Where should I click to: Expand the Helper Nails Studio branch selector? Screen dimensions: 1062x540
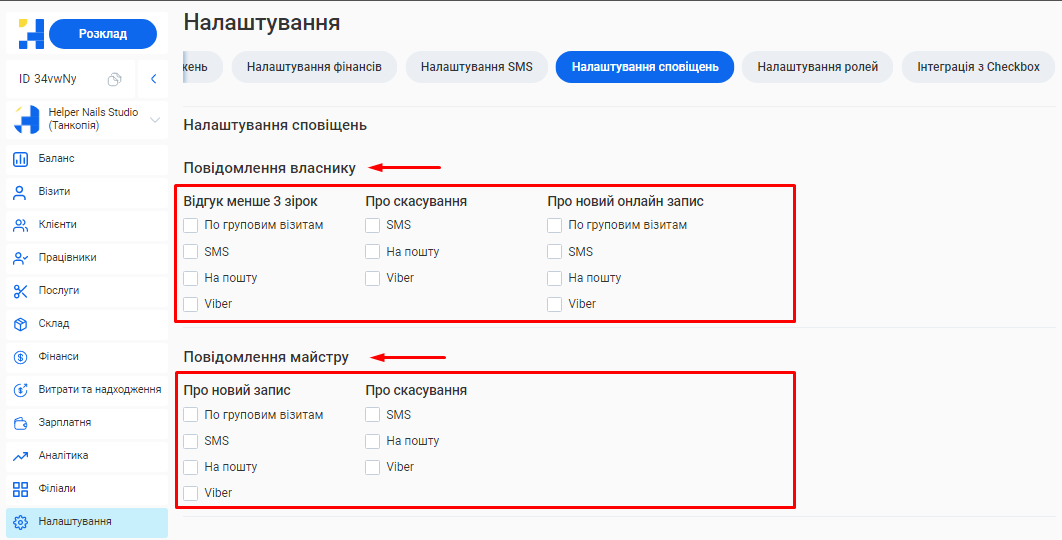click(155, 120)
